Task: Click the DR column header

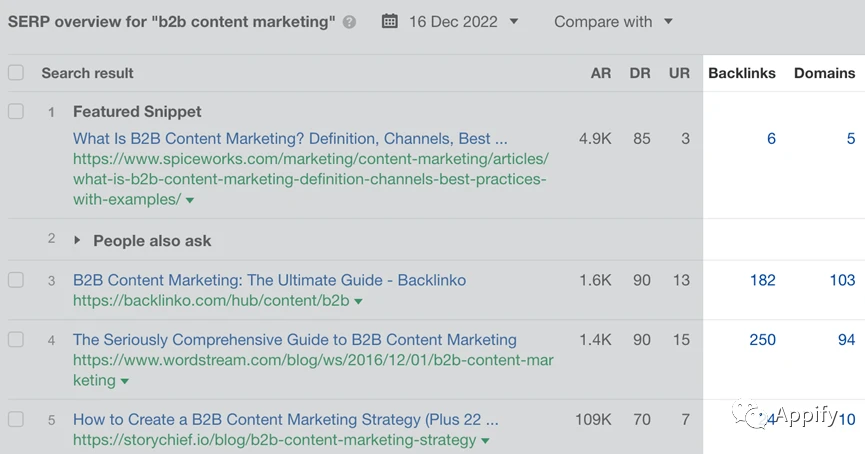Action: [x=640, y=73]
